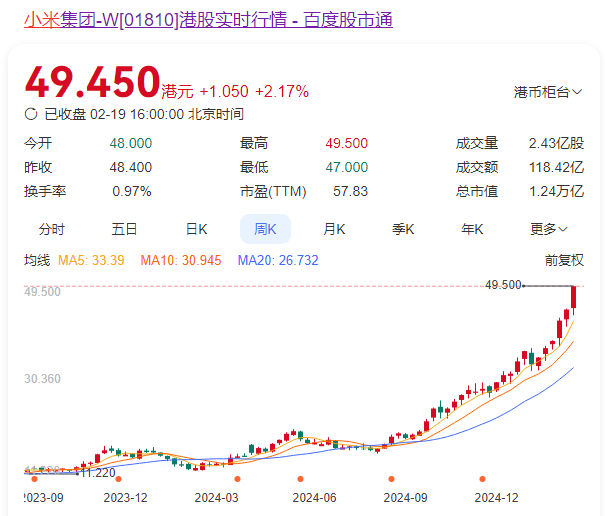Screen dimensions: 605x516
Task: Select the highlighted 周K tab
Action: pos(265,229)
